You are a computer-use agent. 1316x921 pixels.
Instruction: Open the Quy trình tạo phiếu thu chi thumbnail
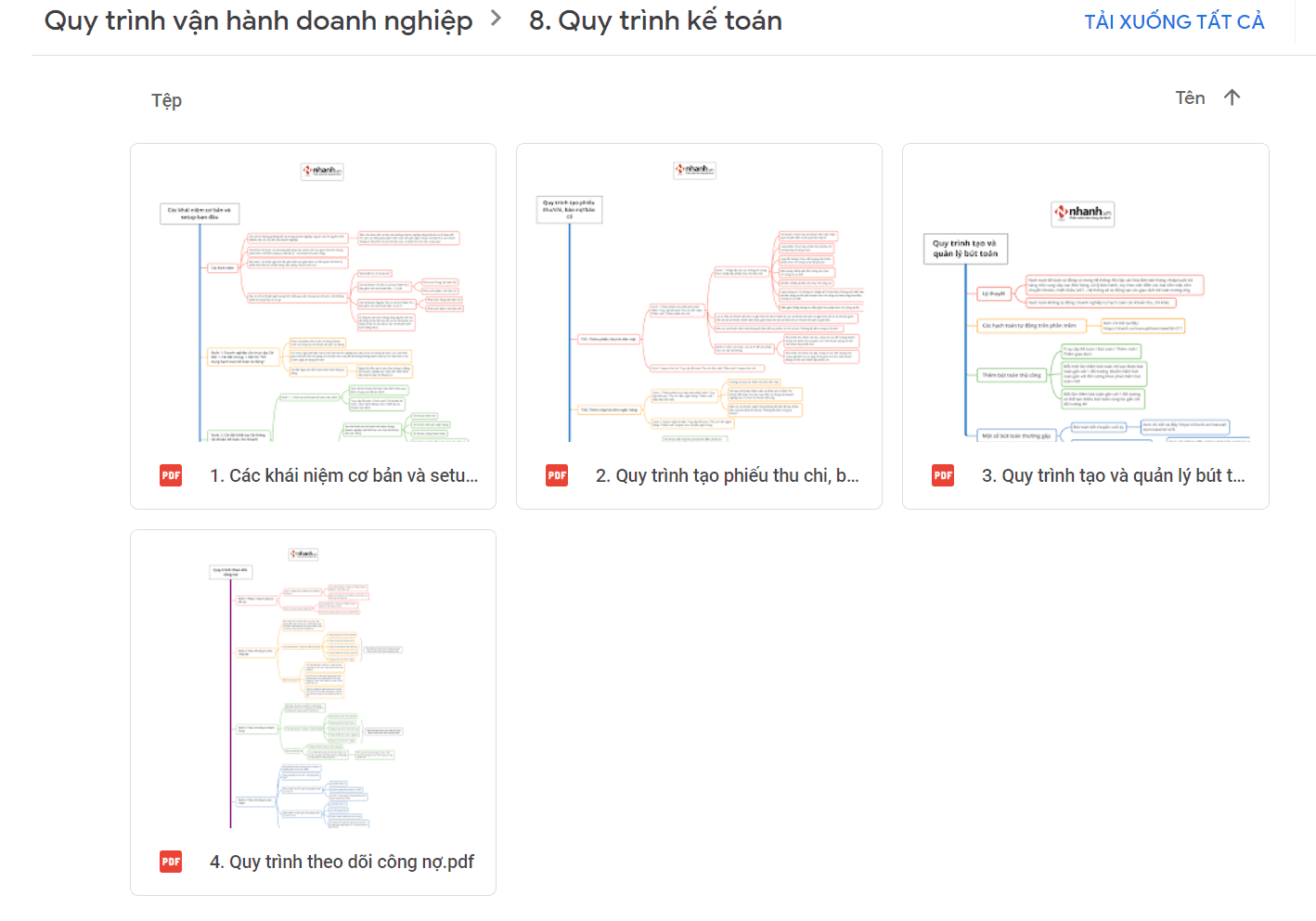(x=699, y=297)
